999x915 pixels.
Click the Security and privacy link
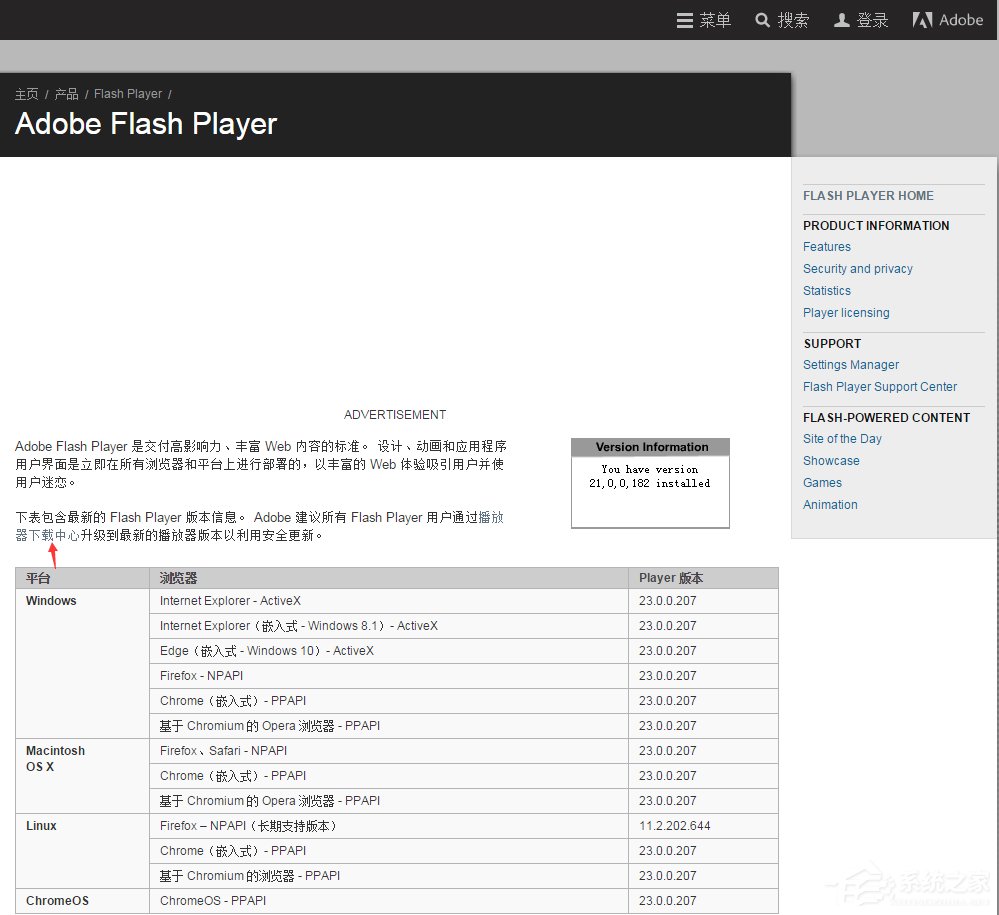pyautogui.click(x=857, y=268)
